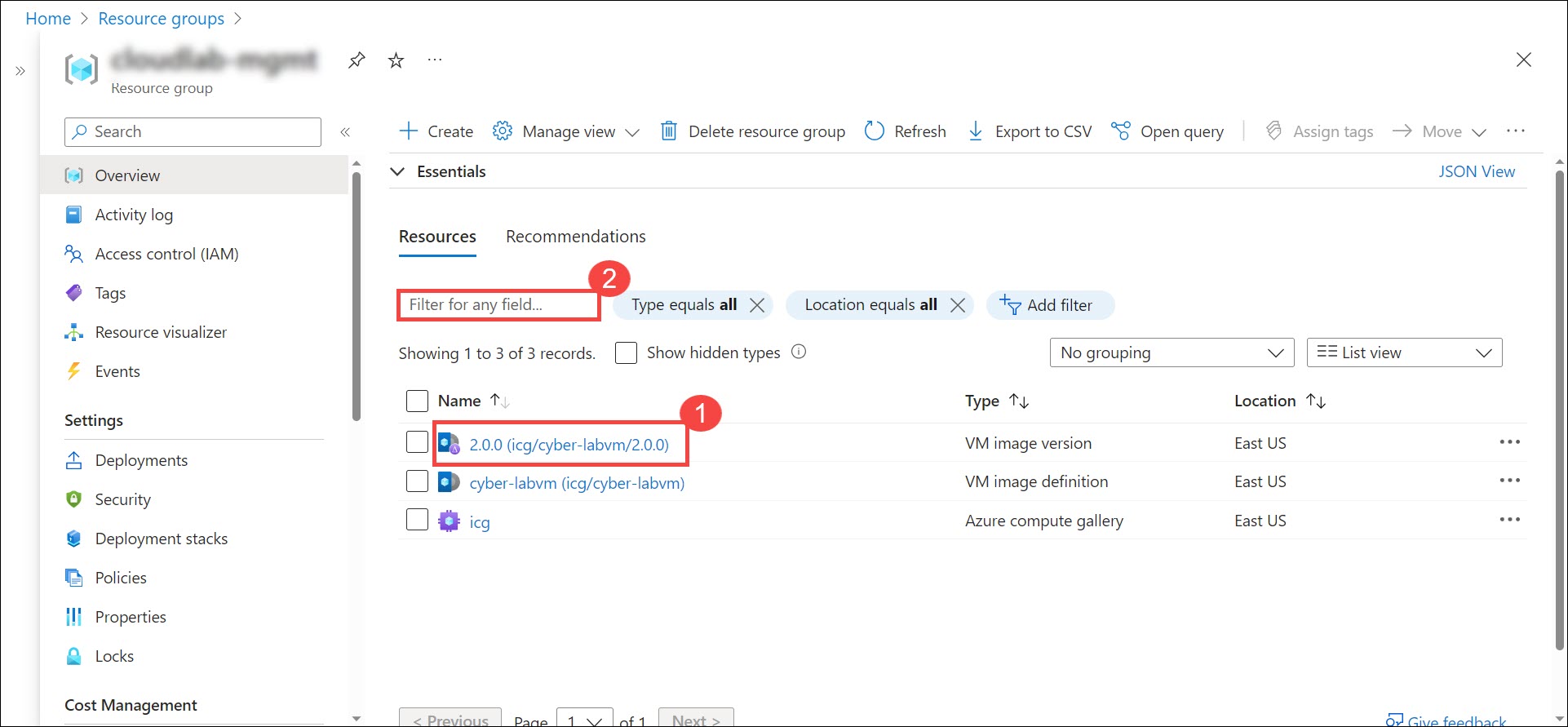This screenshot has width=1568, height=727.
Task: Pin the resource group to dashboard
Action: point(357,60)
